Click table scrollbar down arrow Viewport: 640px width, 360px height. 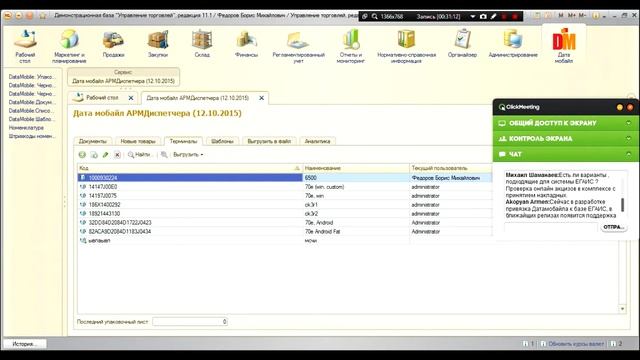click(622, 309)
